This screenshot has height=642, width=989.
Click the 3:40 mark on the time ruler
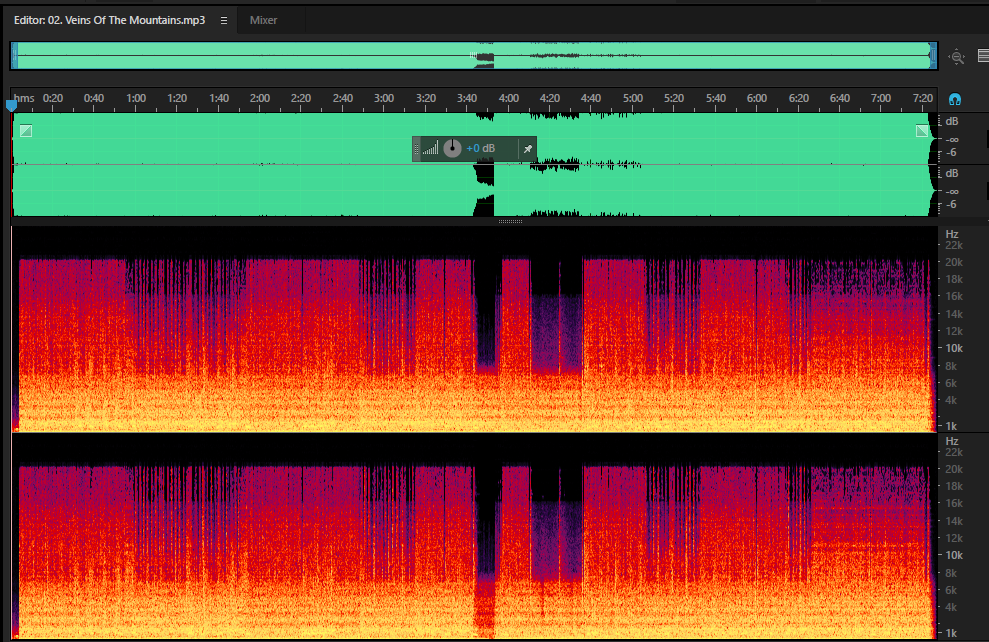[467, 98]
